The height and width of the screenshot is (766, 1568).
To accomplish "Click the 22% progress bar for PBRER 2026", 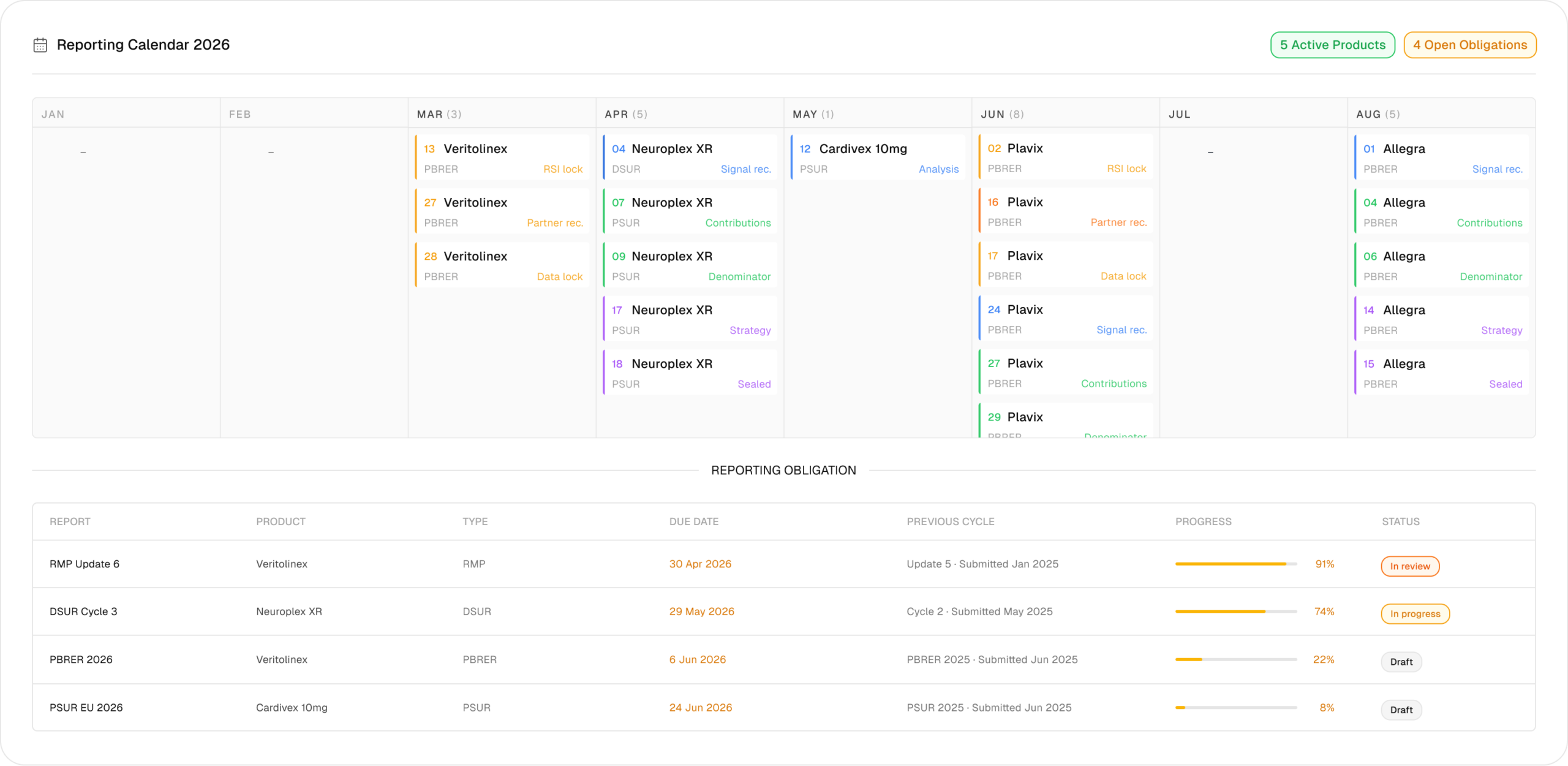I will tap(1235, 659).
